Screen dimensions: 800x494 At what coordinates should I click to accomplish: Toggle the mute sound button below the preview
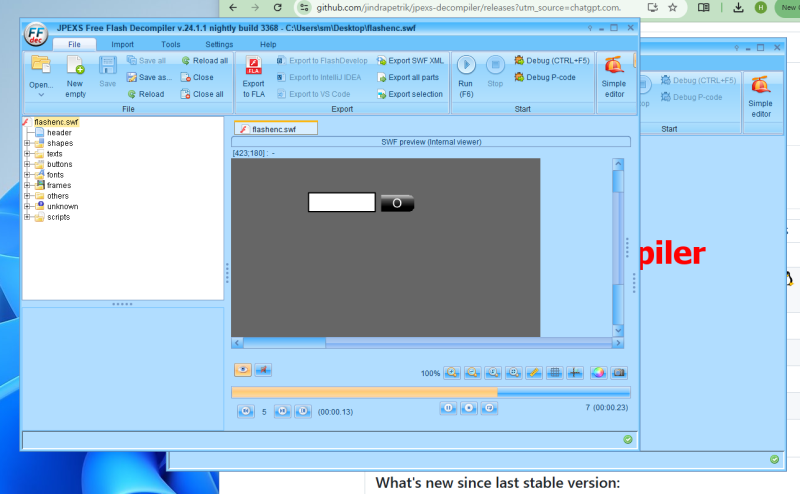[x=263, y=370]
